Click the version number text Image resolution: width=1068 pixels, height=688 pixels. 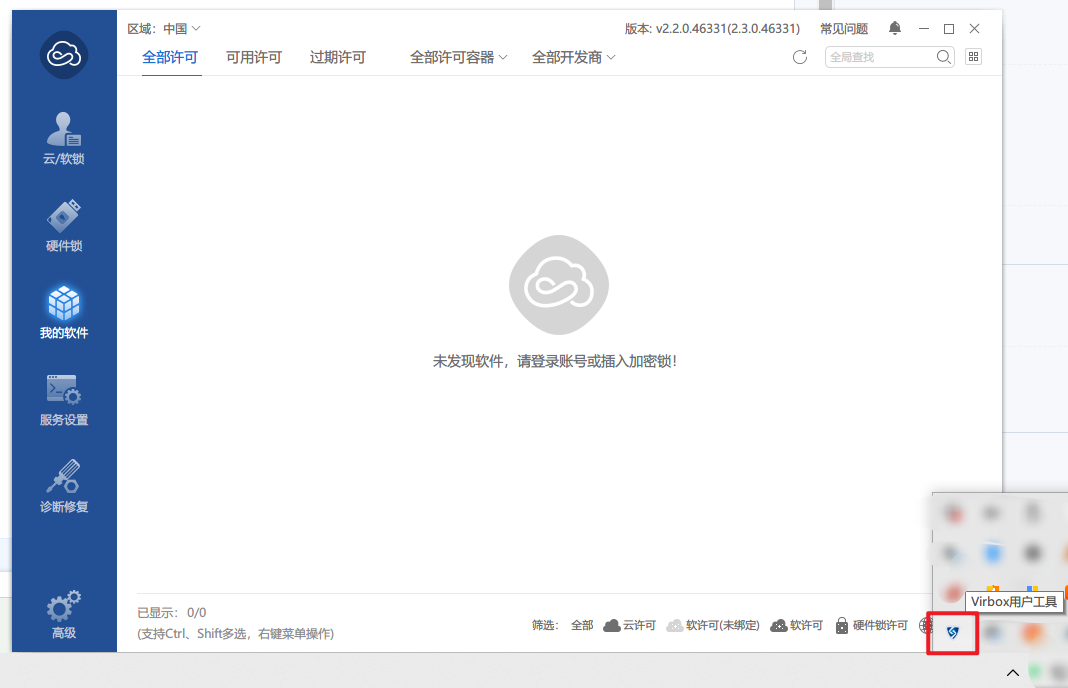712,29
